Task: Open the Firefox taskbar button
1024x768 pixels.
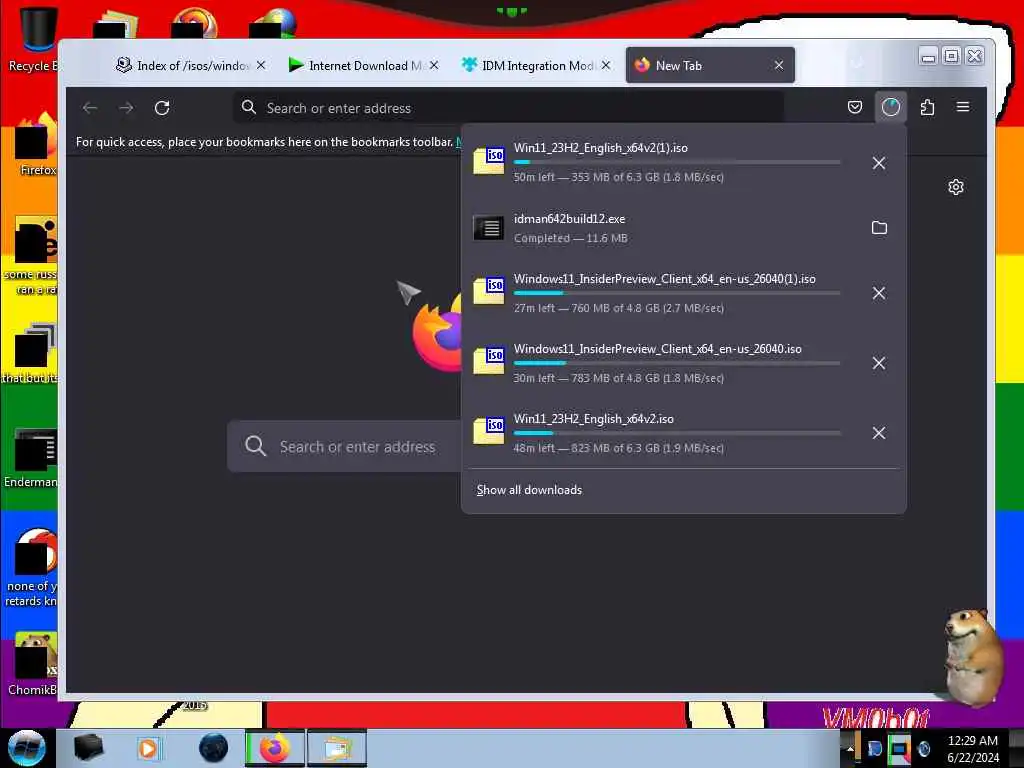Action: (275, 748)
